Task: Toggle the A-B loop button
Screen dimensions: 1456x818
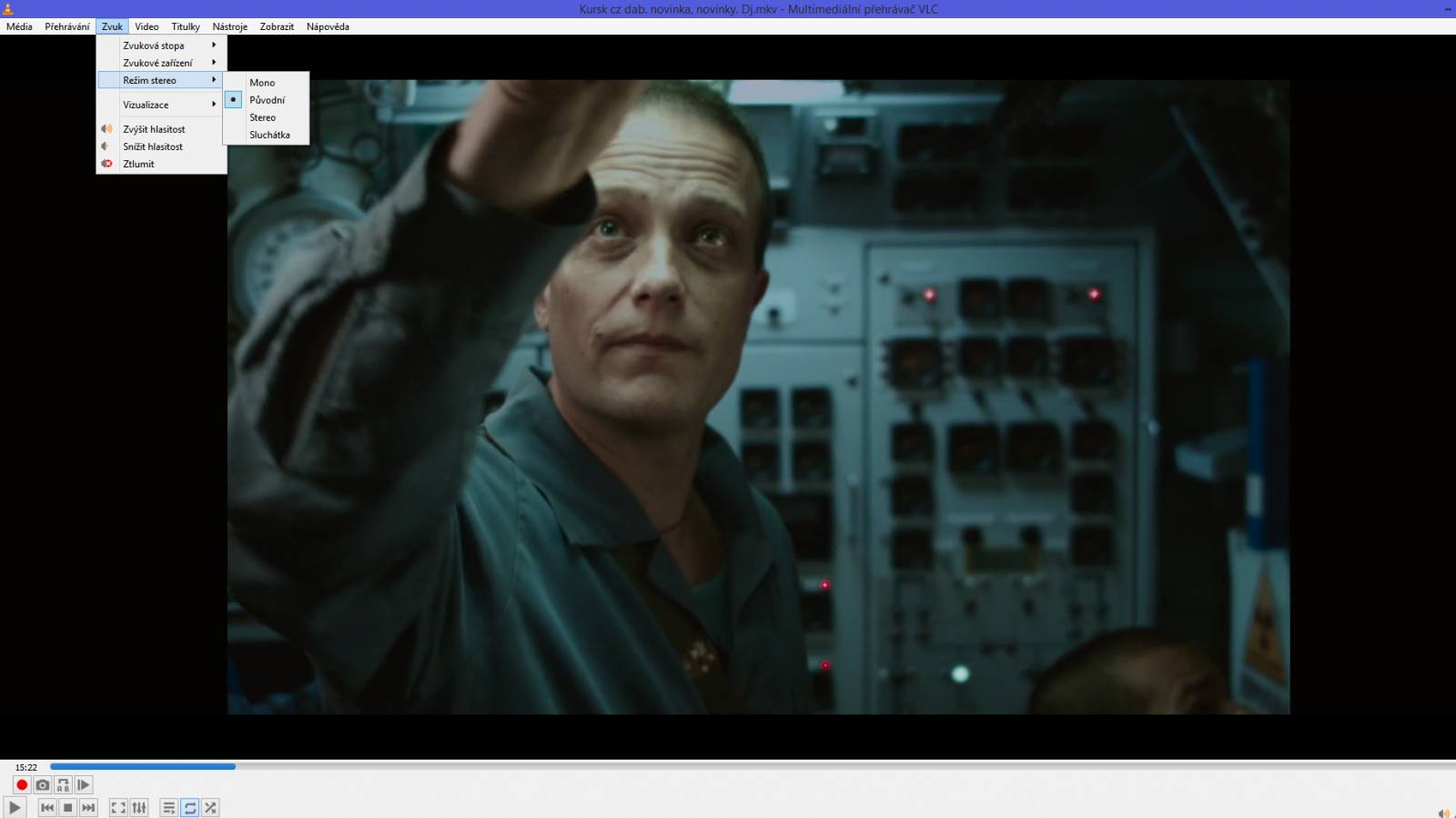Action: (63, 784)
